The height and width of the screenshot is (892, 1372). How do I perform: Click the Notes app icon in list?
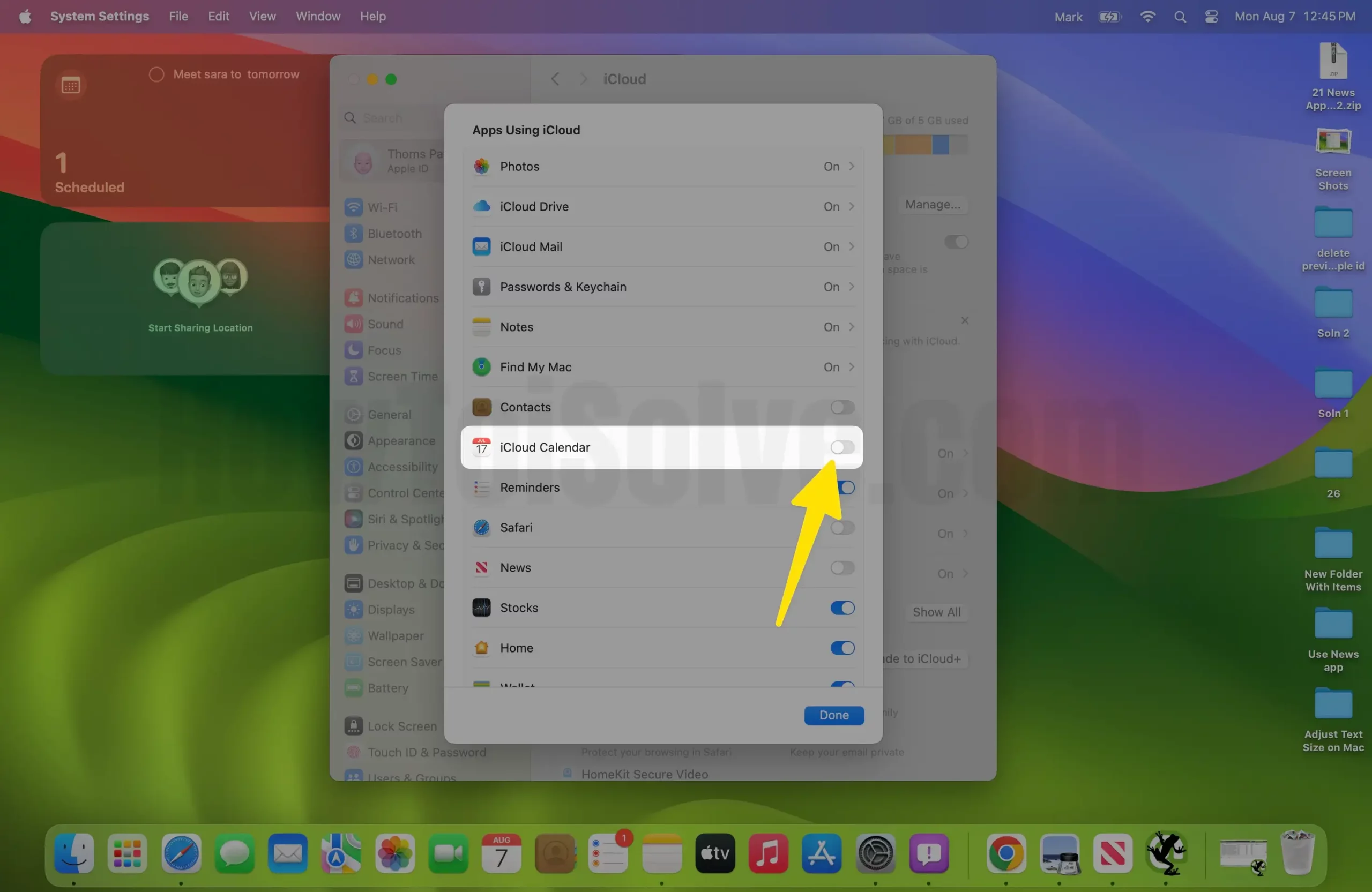pos(481,327)
